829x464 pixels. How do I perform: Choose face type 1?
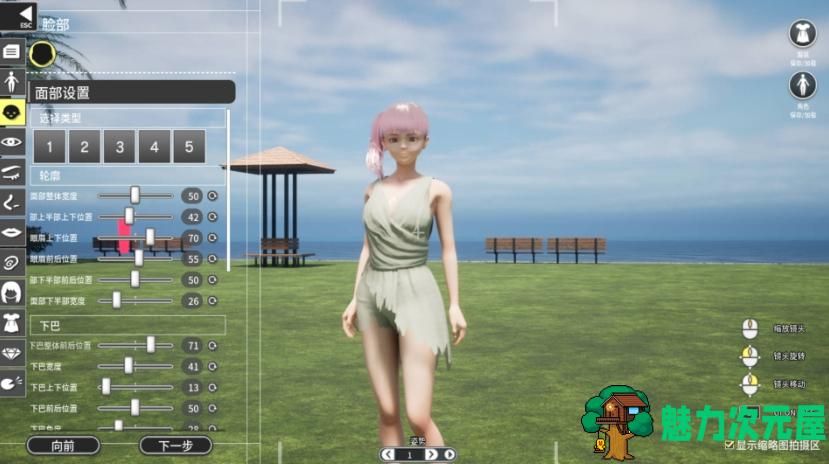click(x=50, y=146)
